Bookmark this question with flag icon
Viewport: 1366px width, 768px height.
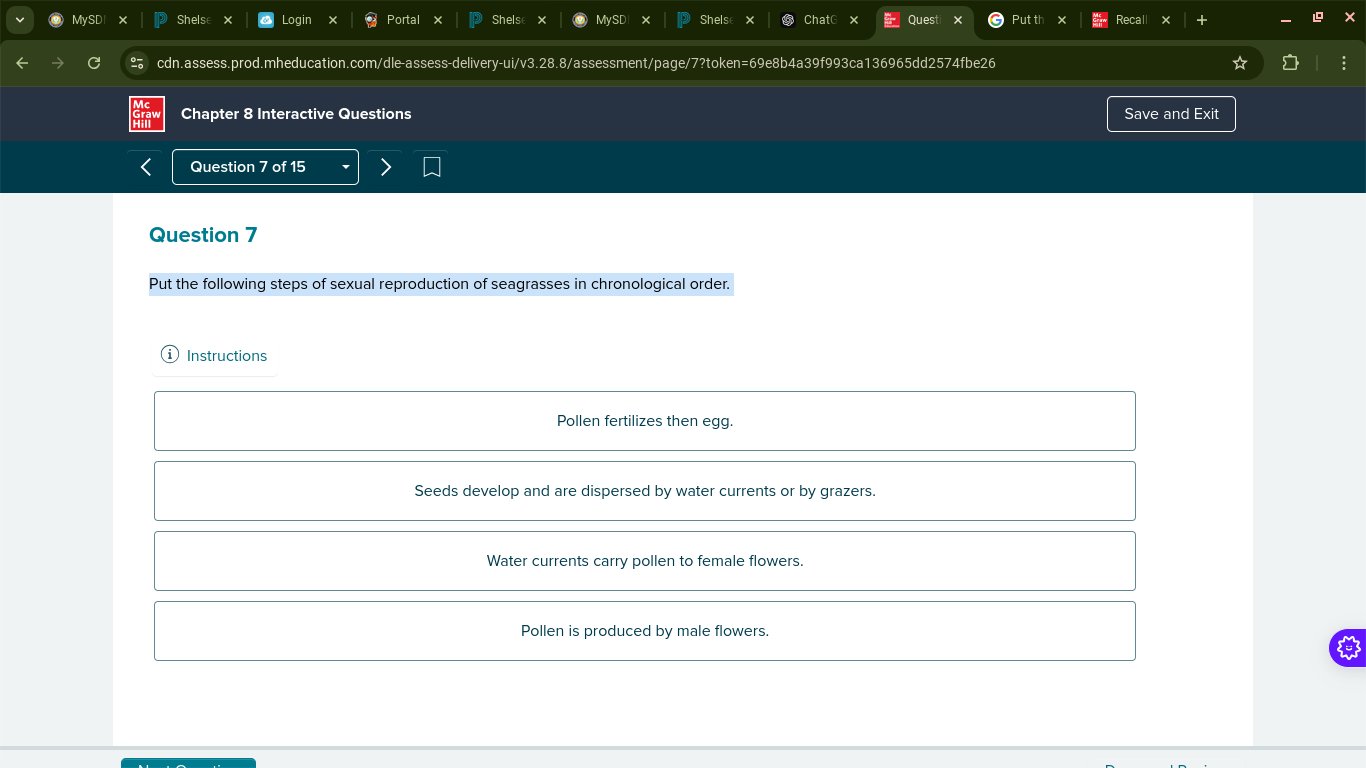click(432, 167)
